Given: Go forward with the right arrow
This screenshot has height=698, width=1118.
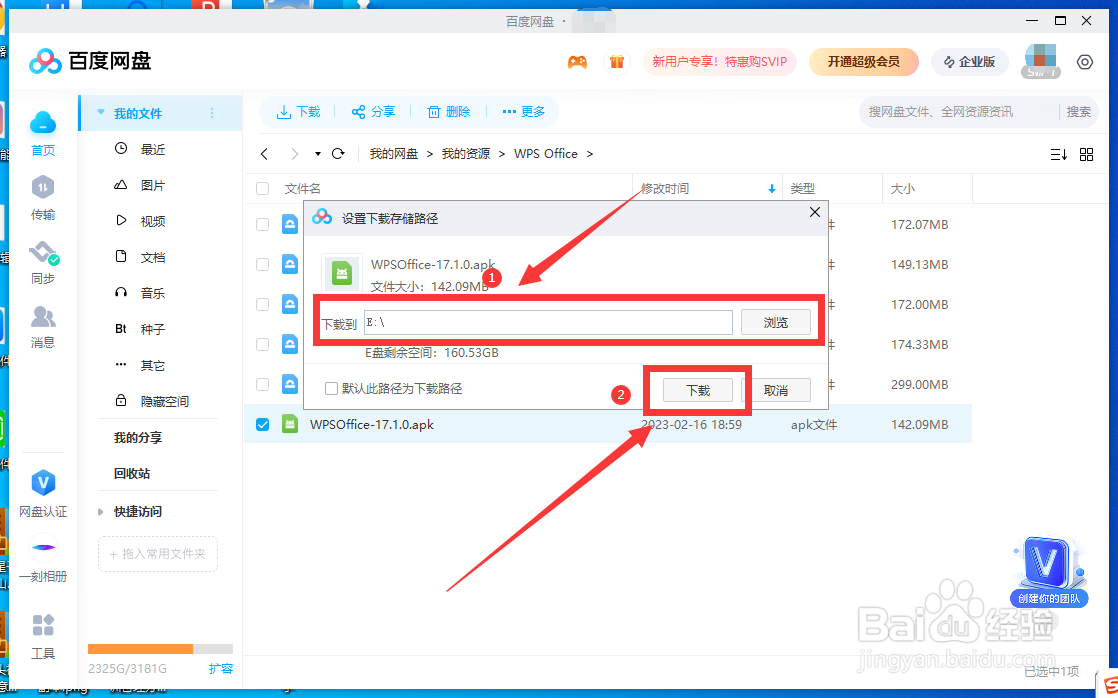Looking at the screenshot, I should tap(294, 154).
